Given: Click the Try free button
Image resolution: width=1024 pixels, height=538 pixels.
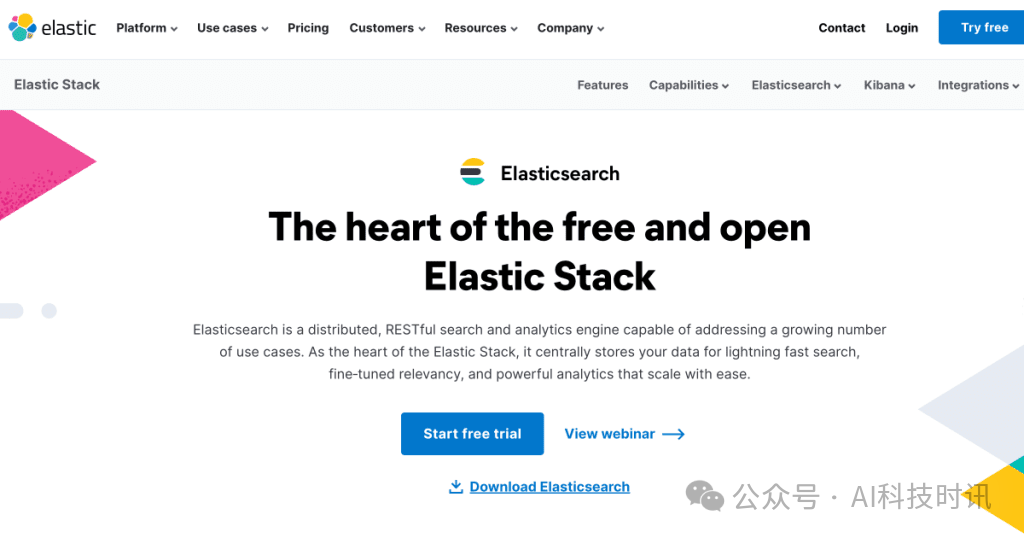Looking at the screenshot, I should pos(984,28).
